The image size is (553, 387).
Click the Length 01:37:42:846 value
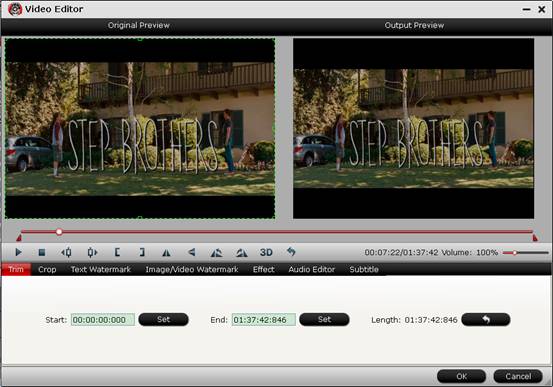pos(431,320)
